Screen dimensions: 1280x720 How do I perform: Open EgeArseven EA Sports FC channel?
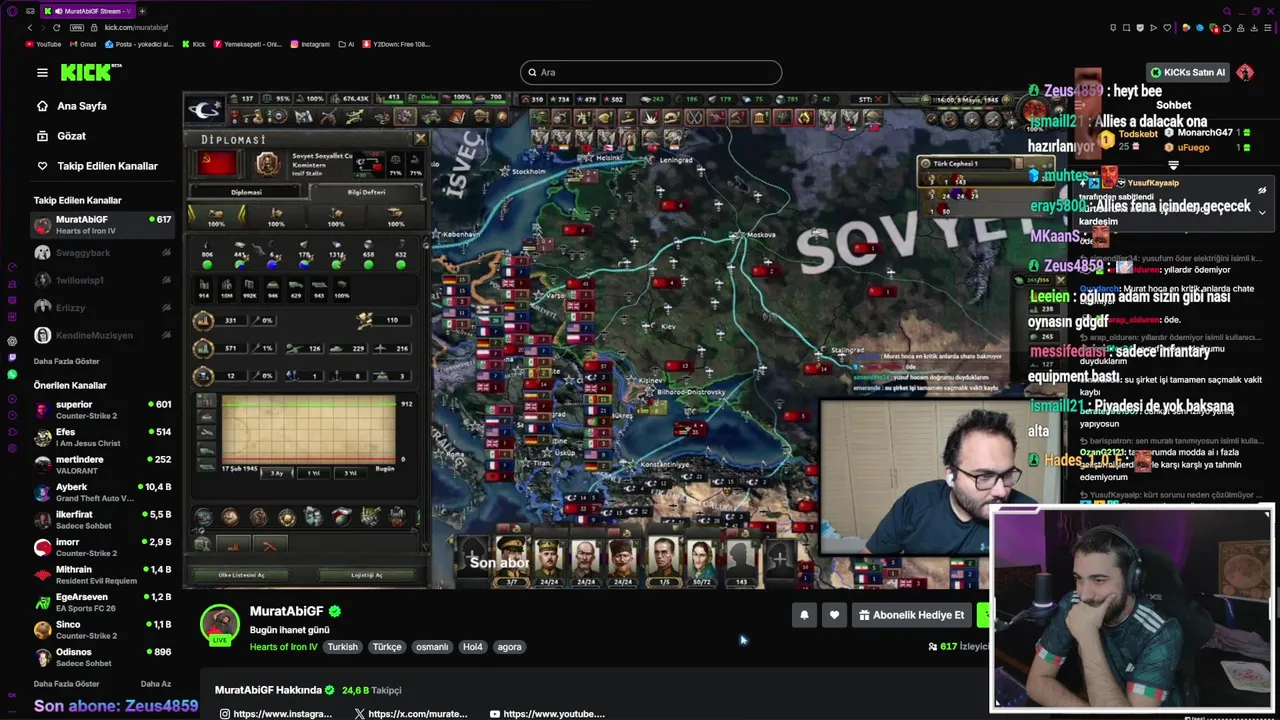(103, 602)
